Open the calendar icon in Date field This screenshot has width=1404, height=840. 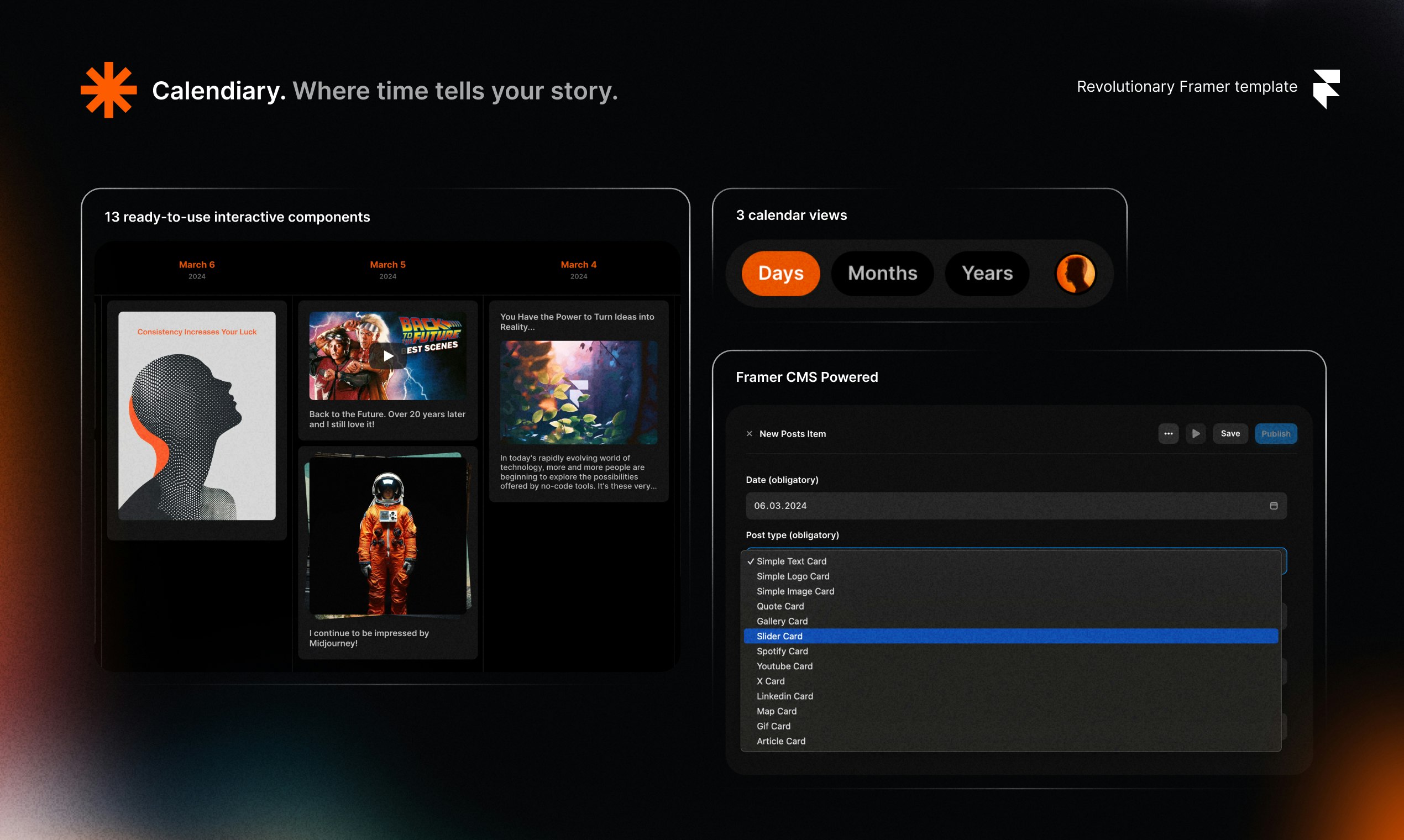point(1273,506)
